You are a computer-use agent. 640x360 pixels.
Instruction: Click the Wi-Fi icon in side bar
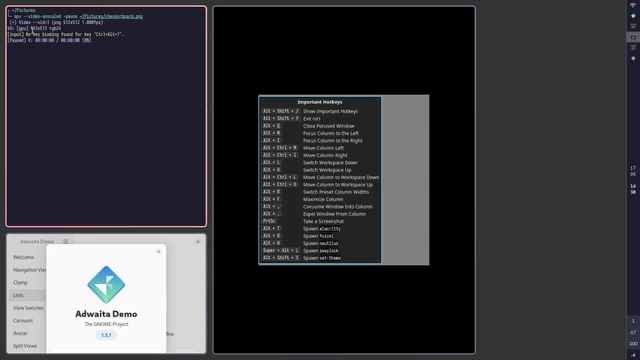pyautogui.click(x=633, y=5)
